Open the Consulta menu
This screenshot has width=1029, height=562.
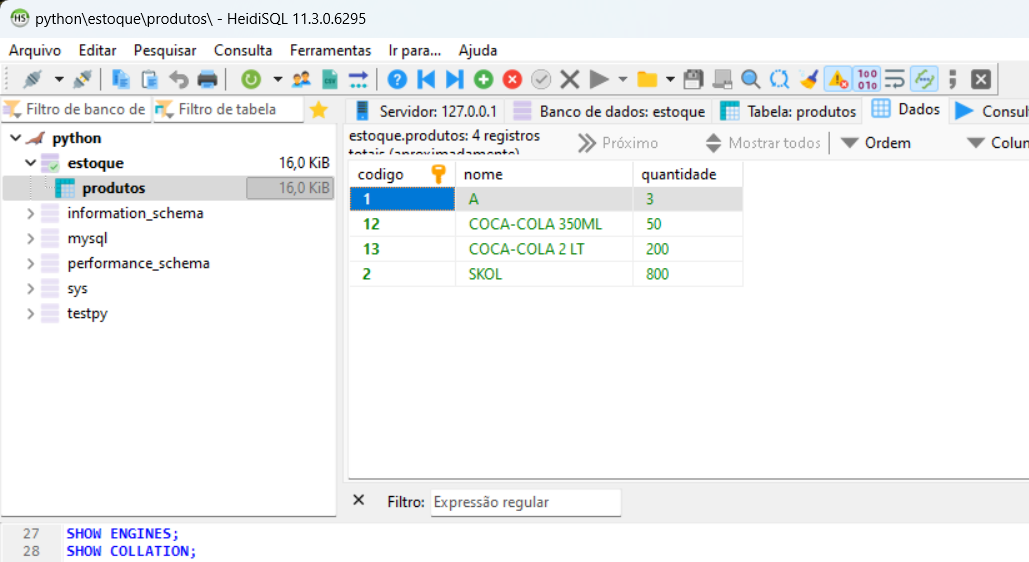click(x=243, y=51)
